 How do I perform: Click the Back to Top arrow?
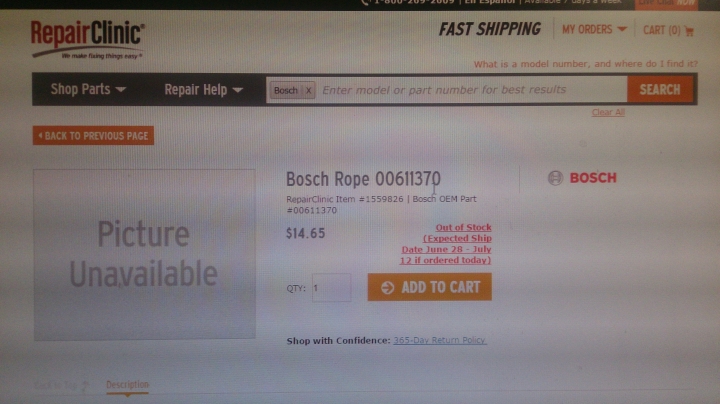[x=85, y=386]
